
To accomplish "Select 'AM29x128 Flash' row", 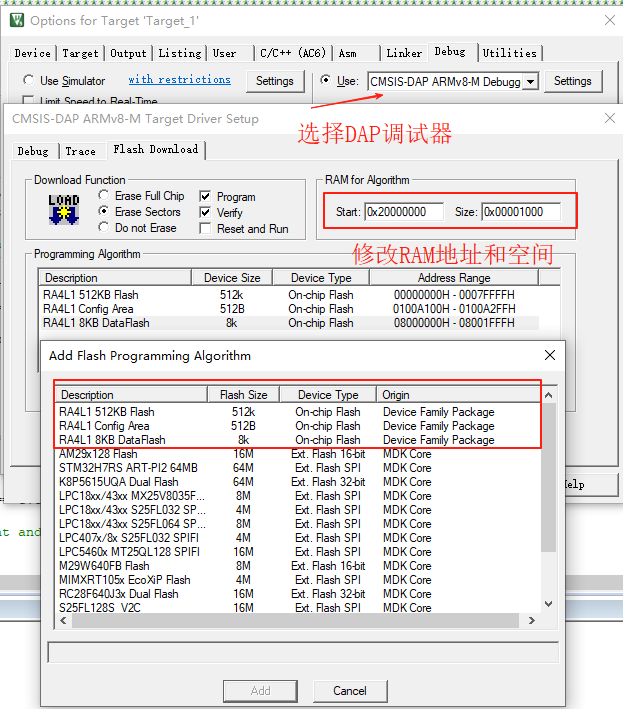I will coord(297,454).
